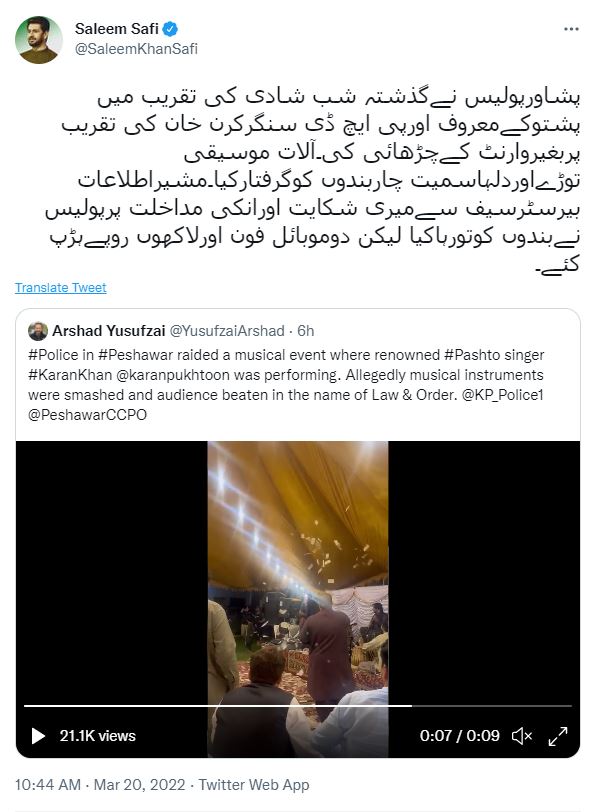The height and width of the screenshot is (812, 597).
Task: Click the Translate Tweet link
Action: 61,287
